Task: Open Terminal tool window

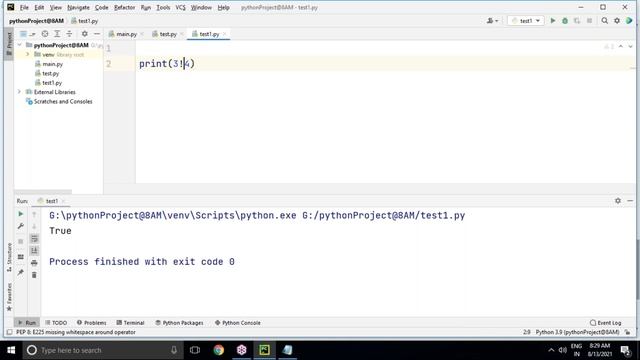Action: pos(130,322)
